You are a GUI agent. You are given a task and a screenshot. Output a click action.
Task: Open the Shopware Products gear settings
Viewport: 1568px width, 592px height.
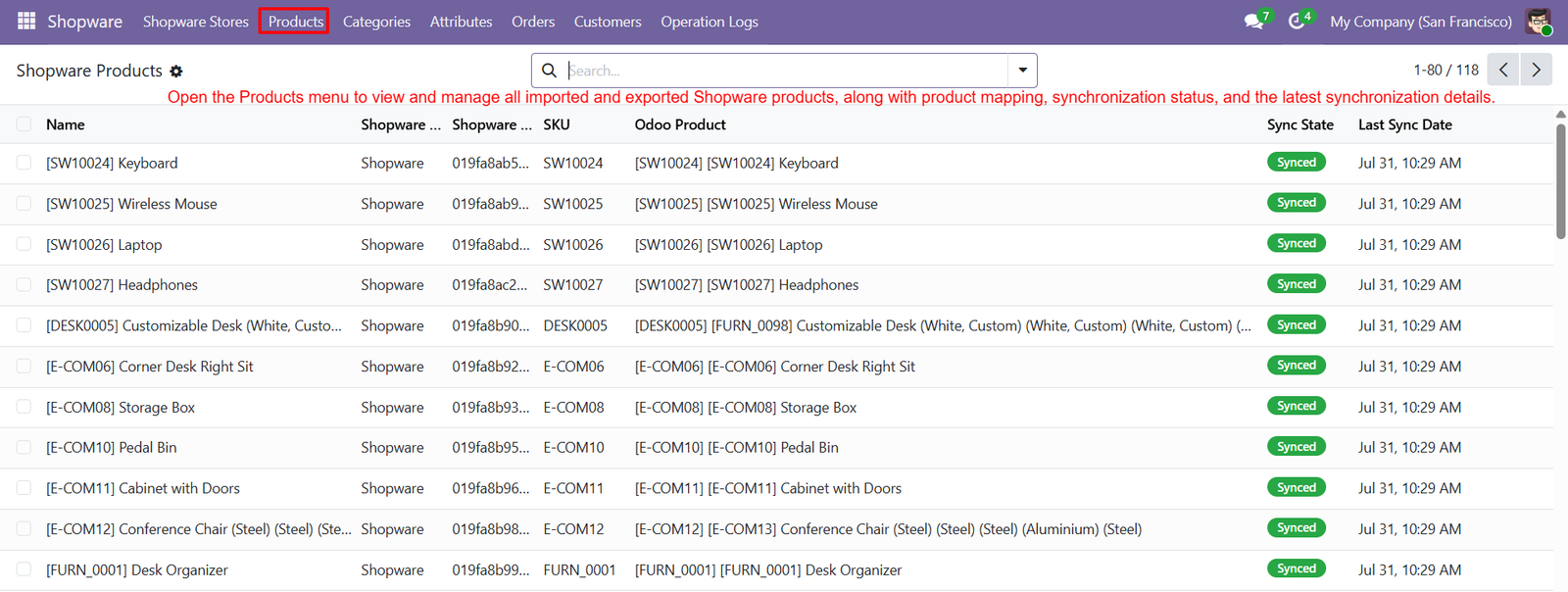point(176,71)
